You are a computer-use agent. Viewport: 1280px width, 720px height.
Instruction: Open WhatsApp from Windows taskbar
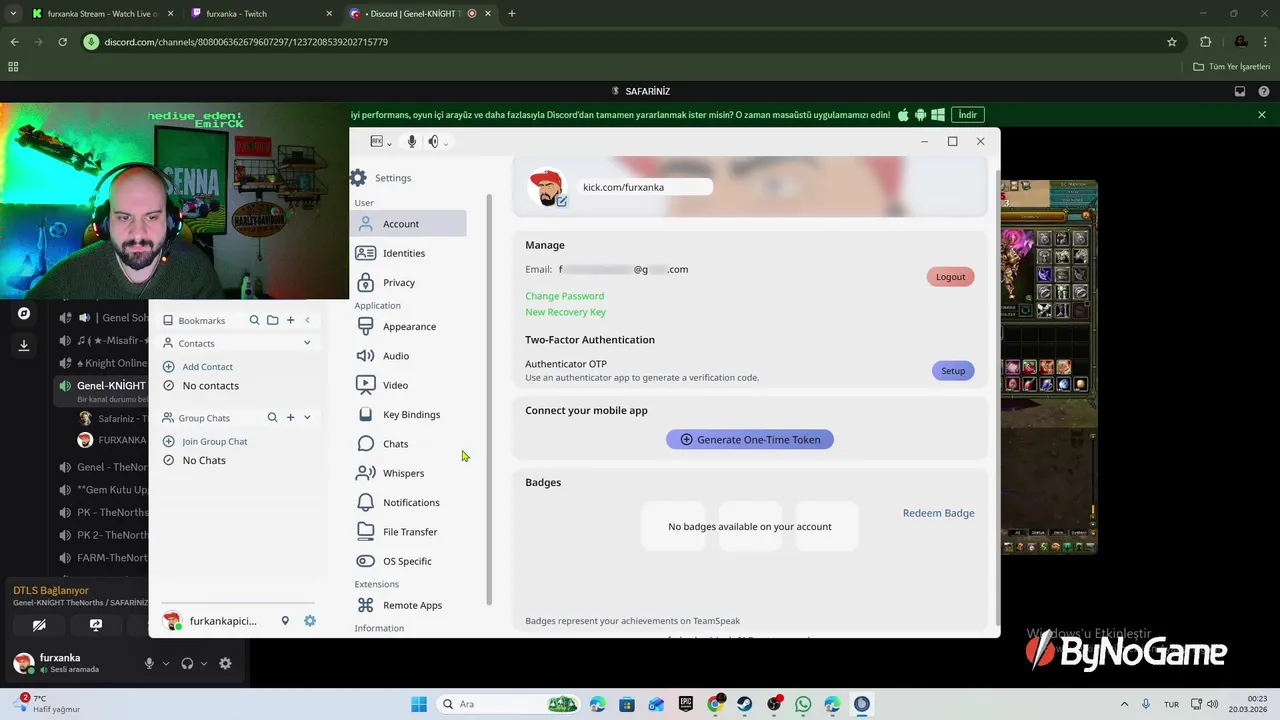tap(803, 704)
